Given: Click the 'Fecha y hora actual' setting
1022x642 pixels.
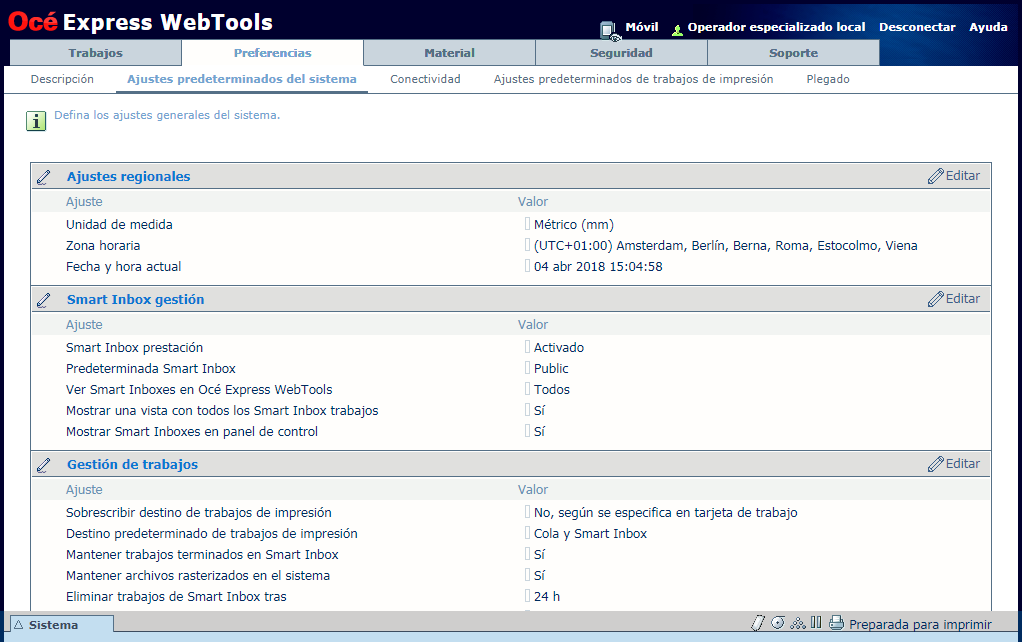Looking at the screenshot, I should (x=123, y=267).
